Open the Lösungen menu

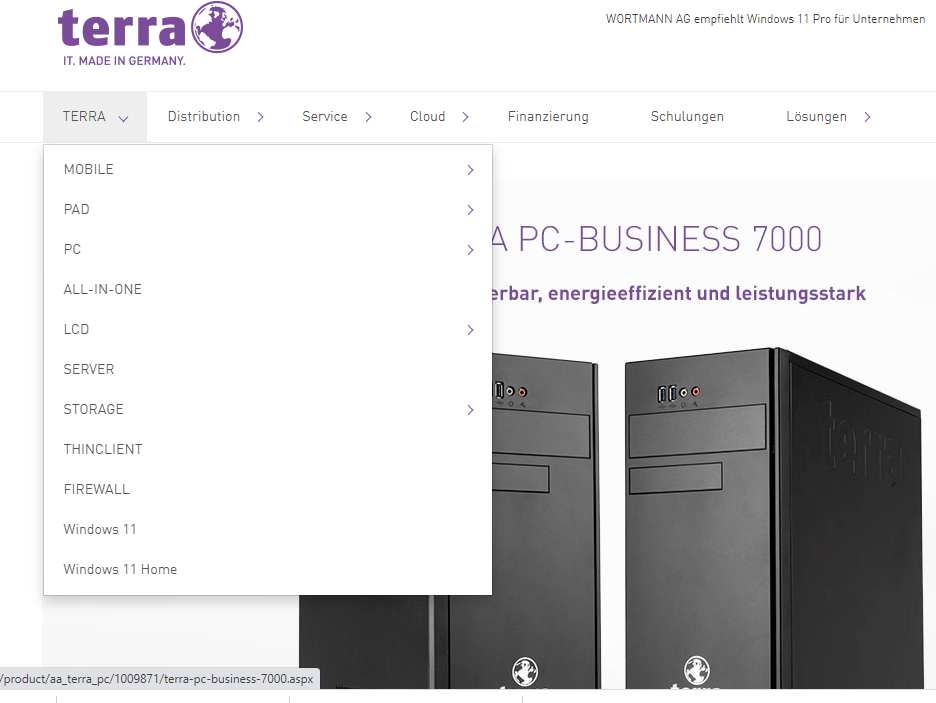[816, 116]
